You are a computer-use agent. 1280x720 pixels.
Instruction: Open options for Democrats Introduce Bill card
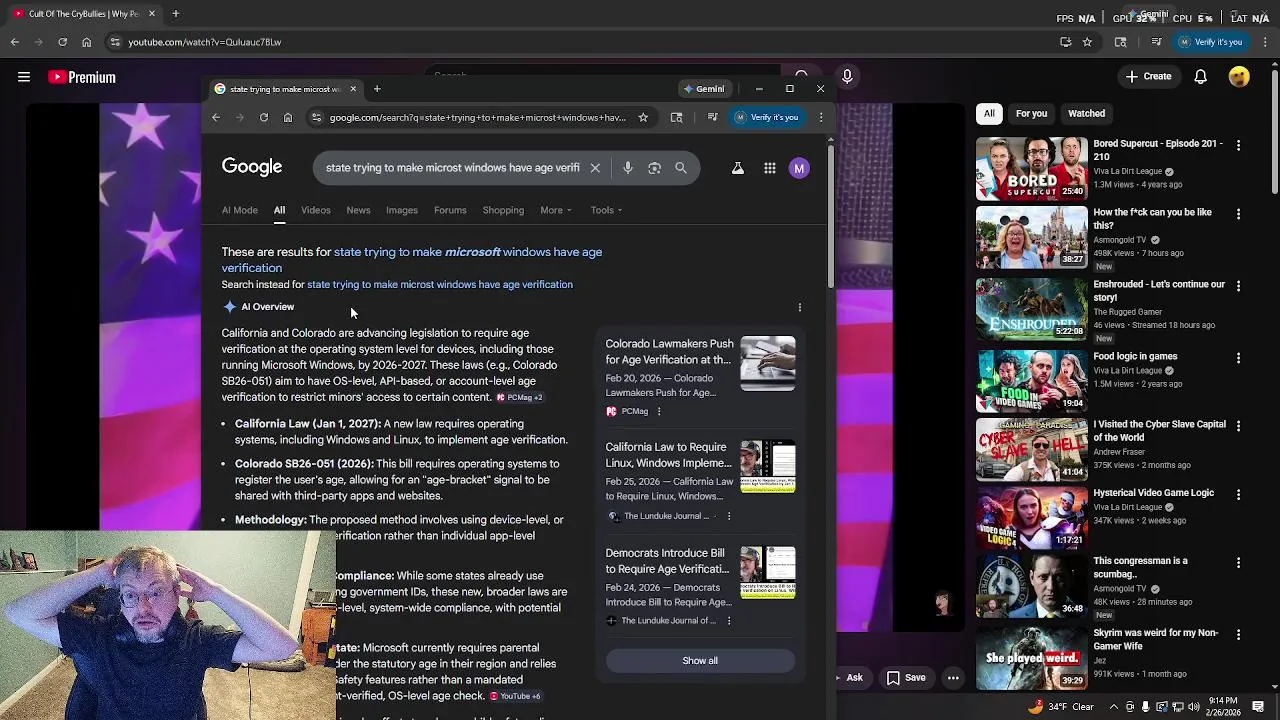729,621
